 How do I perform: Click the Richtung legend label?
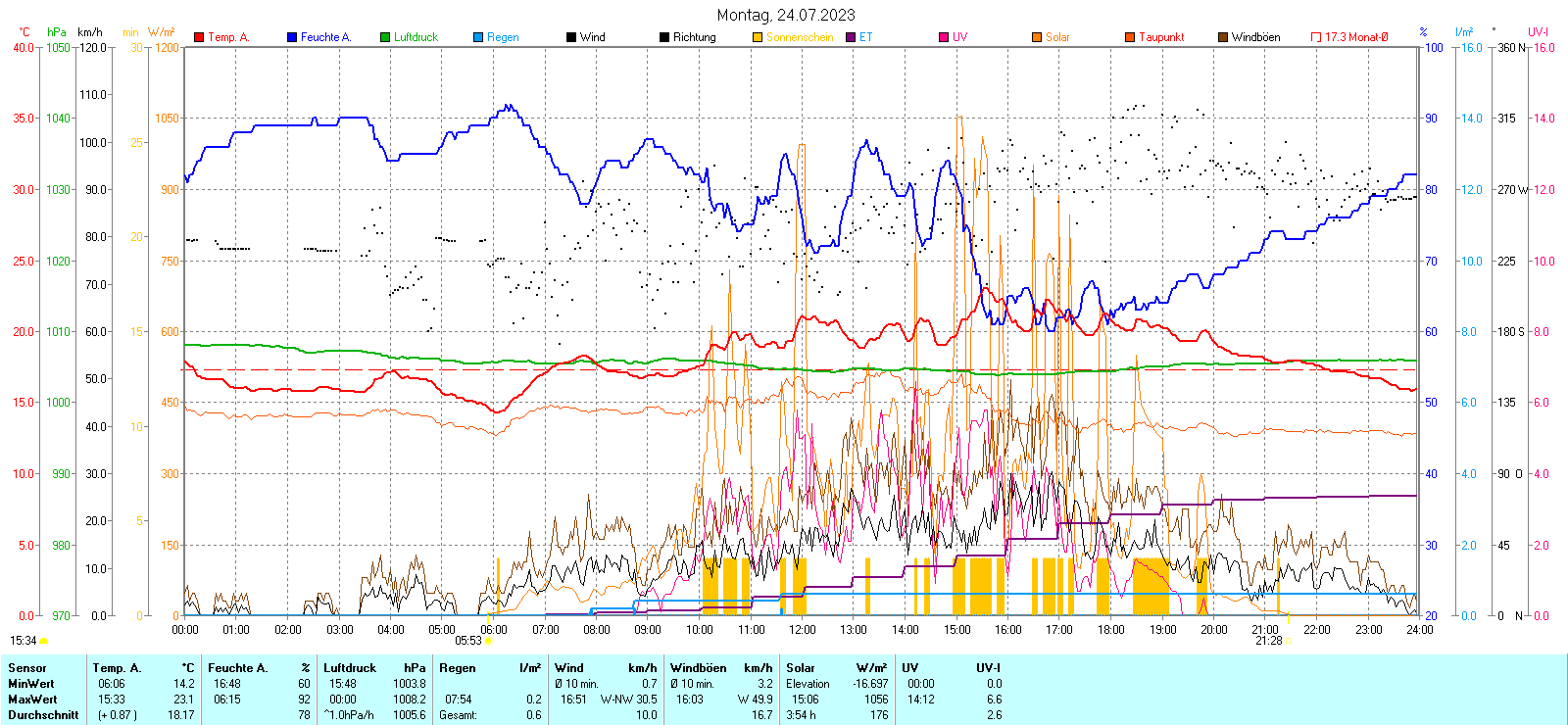694,37
